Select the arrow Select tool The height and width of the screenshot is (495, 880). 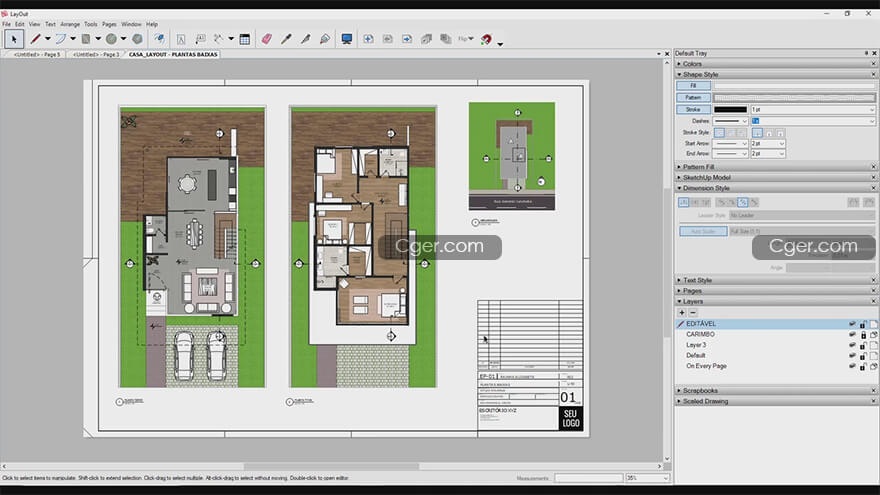pyautogui.click(x=14, y=39)
